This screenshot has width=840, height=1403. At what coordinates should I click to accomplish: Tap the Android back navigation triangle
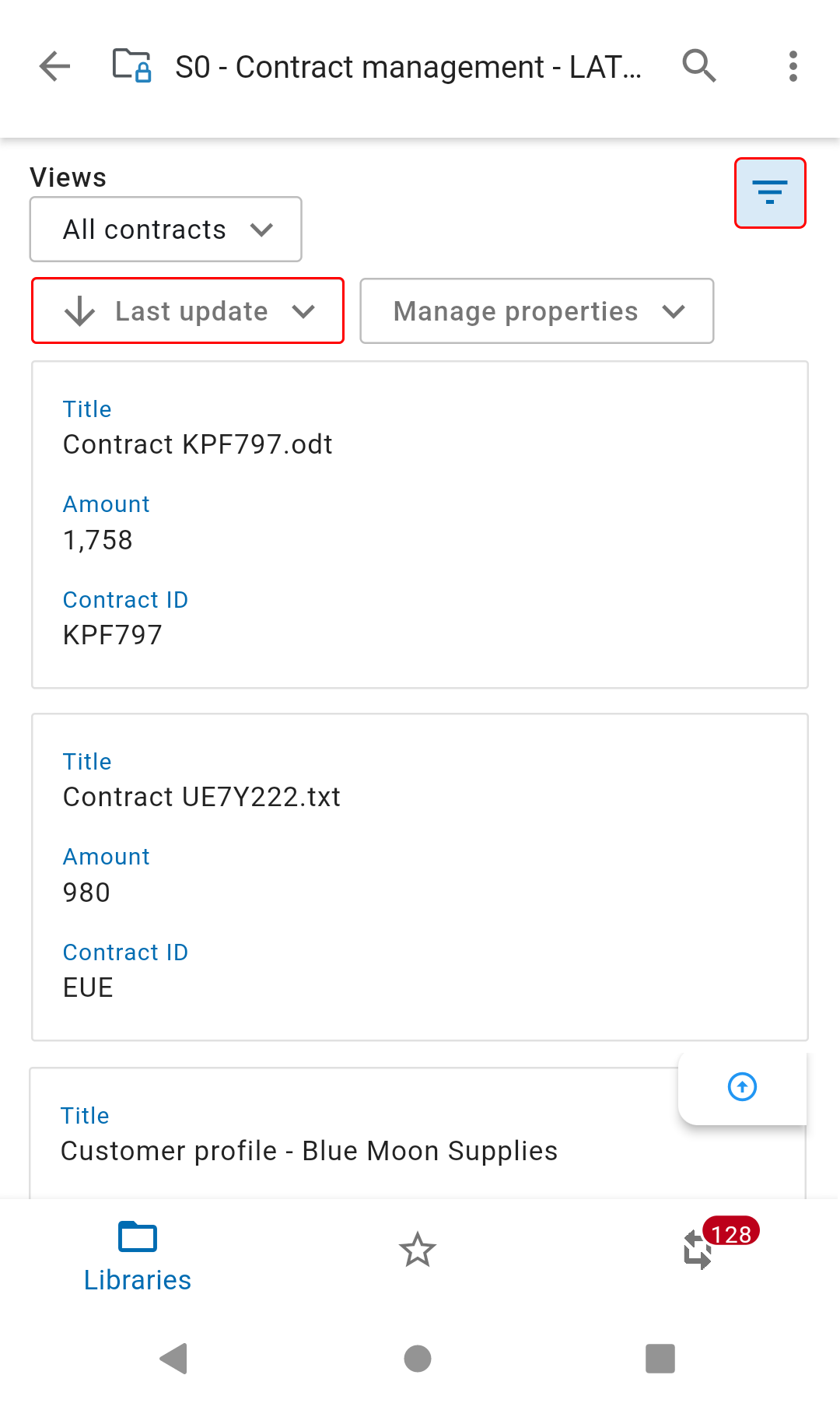pyautogui.click(x=174, y=1359)
